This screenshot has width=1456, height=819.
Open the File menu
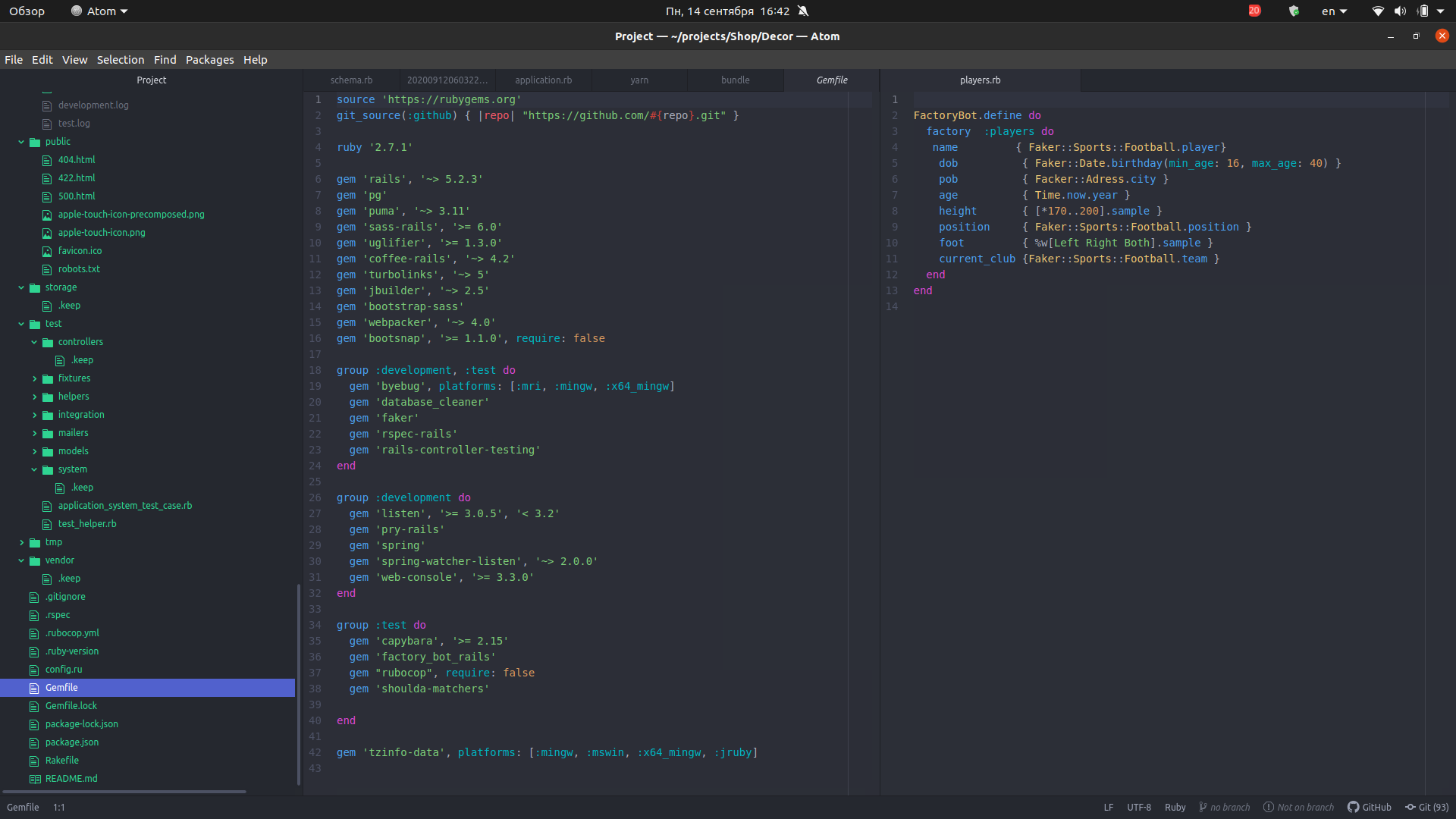[14, 60]
